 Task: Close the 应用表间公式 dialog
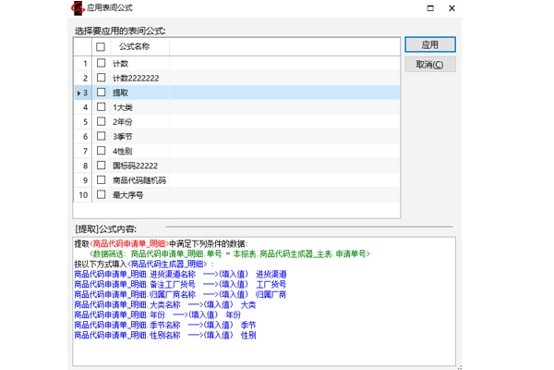(452, 8)
